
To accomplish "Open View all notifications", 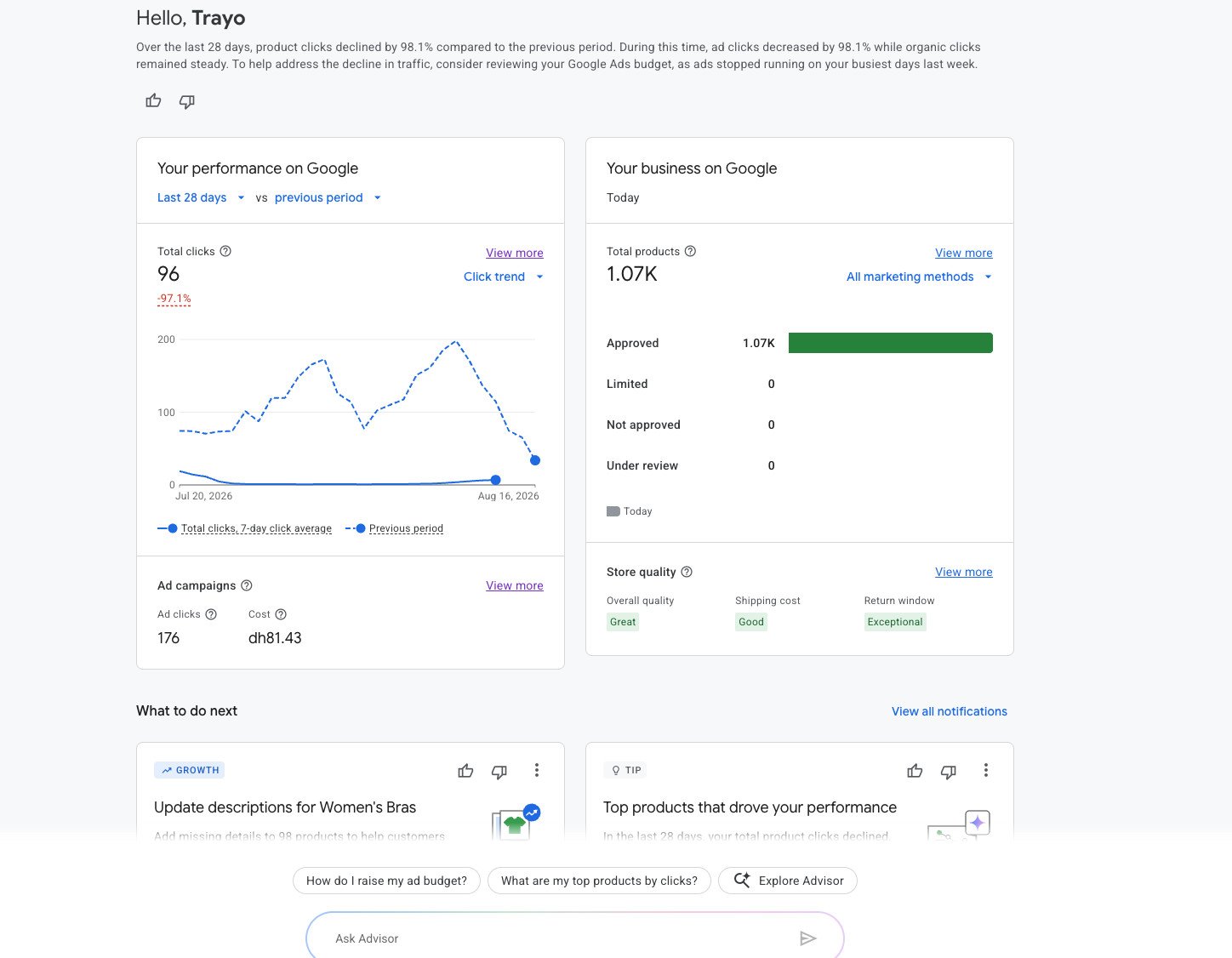I will click(950, 711).
